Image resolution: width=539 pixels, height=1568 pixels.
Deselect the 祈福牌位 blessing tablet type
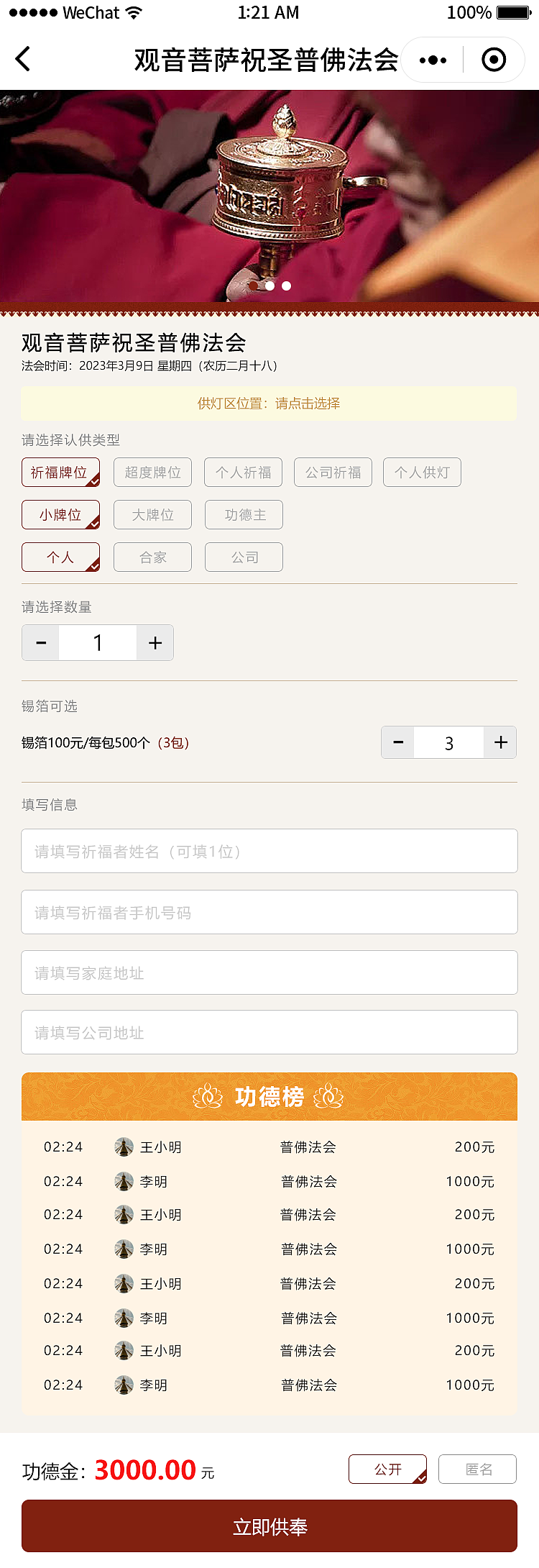click(60, 472)
